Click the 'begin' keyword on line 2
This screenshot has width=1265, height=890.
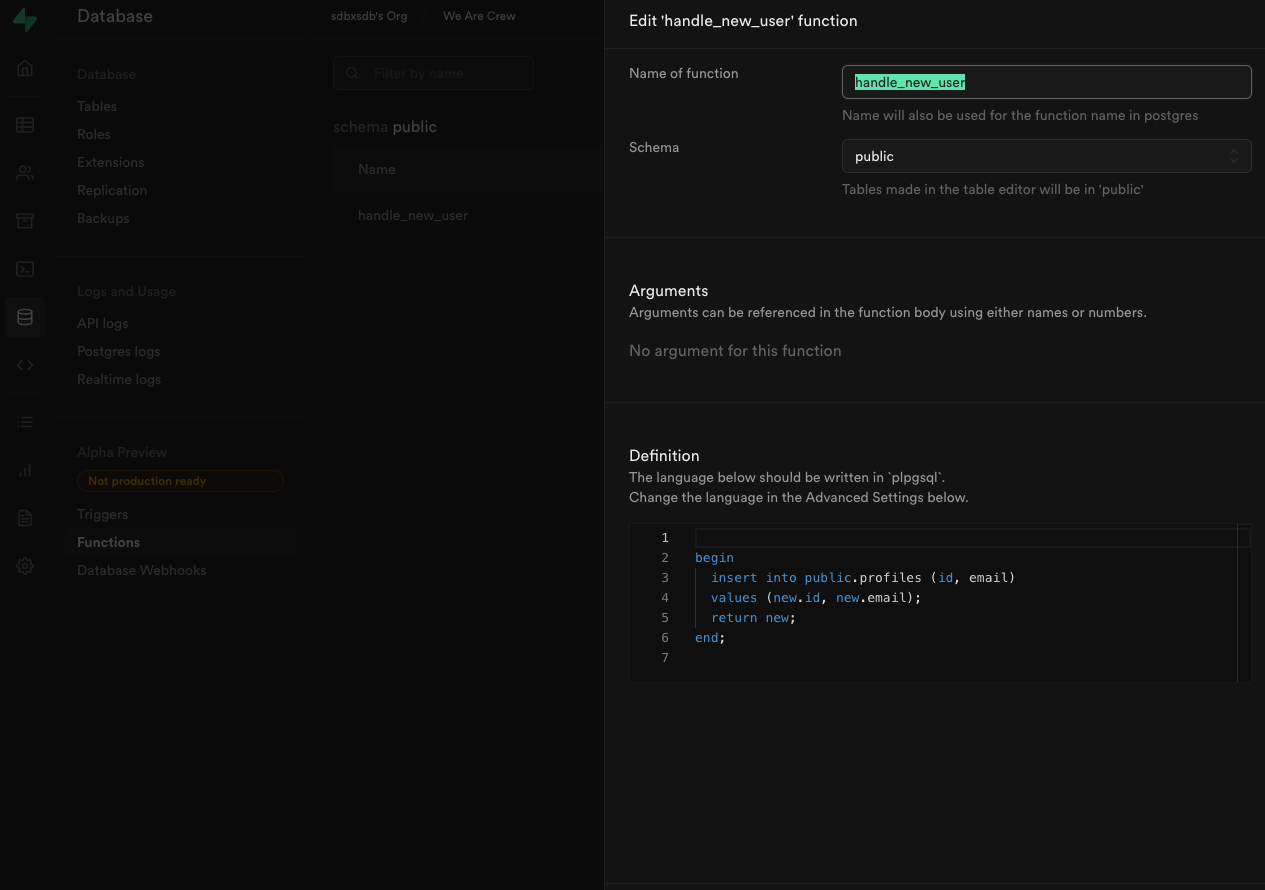click(714, 558)
